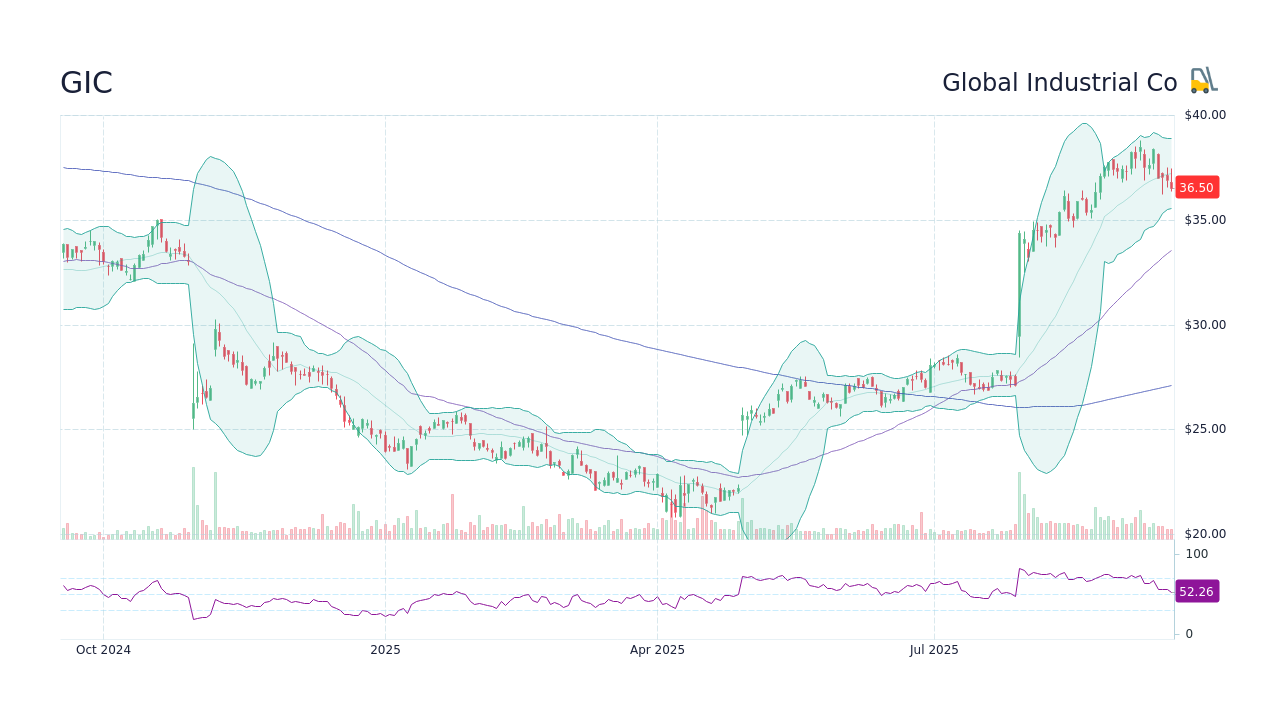Click the 2025 date axis label
Image resolution: width=1280 pixels, height=720 pixels.
(x=385, y=650)
